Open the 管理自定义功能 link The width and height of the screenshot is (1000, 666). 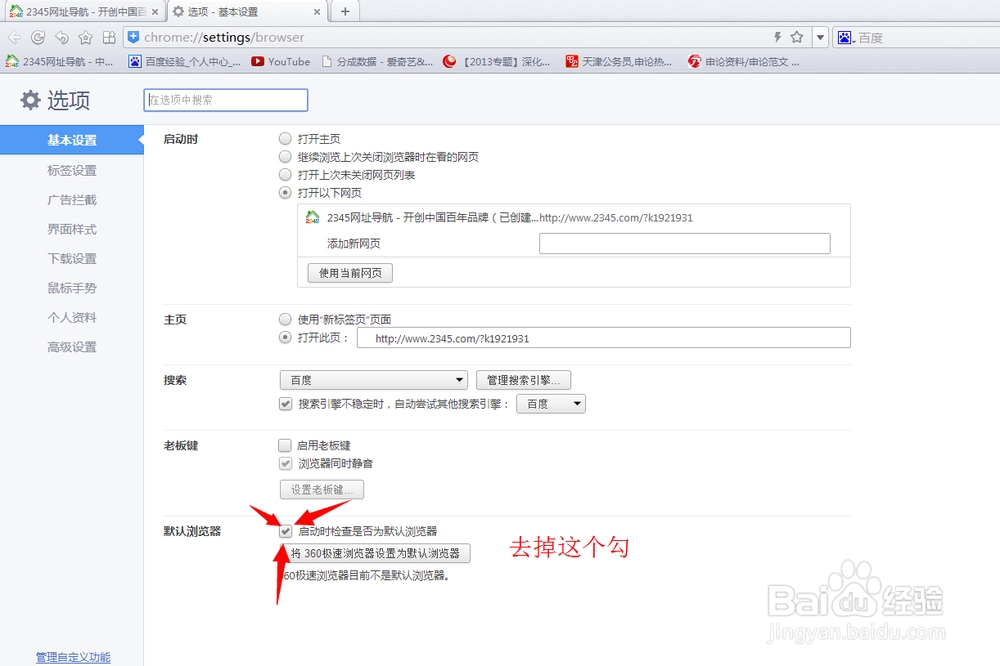73,657
